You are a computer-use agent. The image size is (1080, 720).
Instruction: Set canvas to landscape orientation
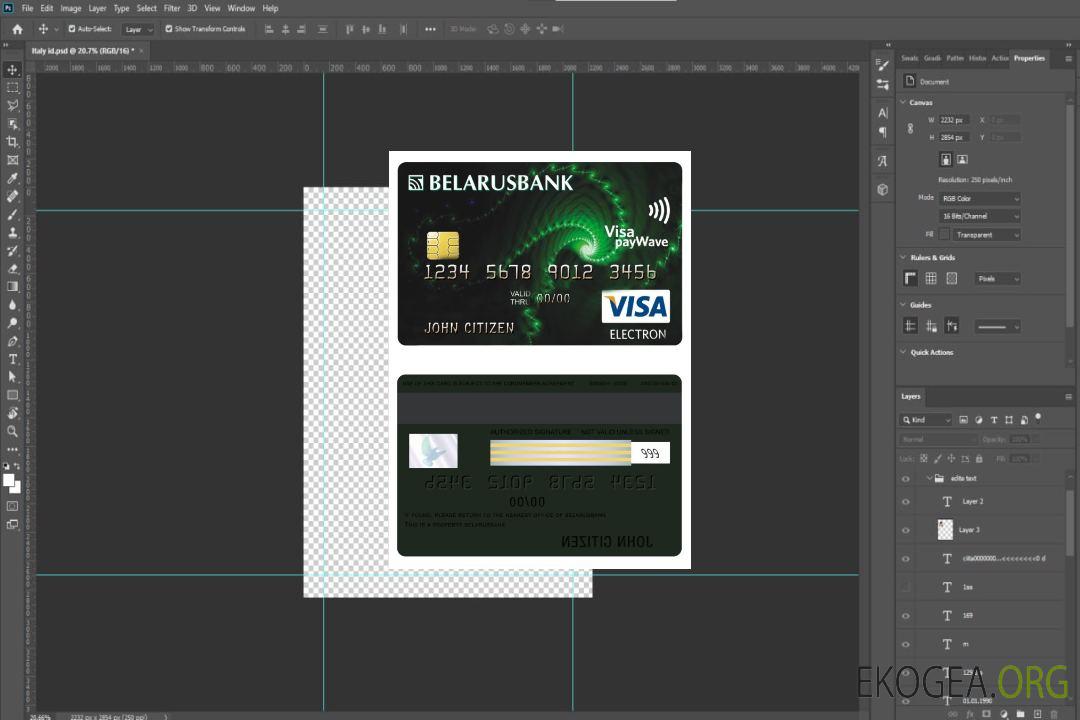(x=962, y=159)
